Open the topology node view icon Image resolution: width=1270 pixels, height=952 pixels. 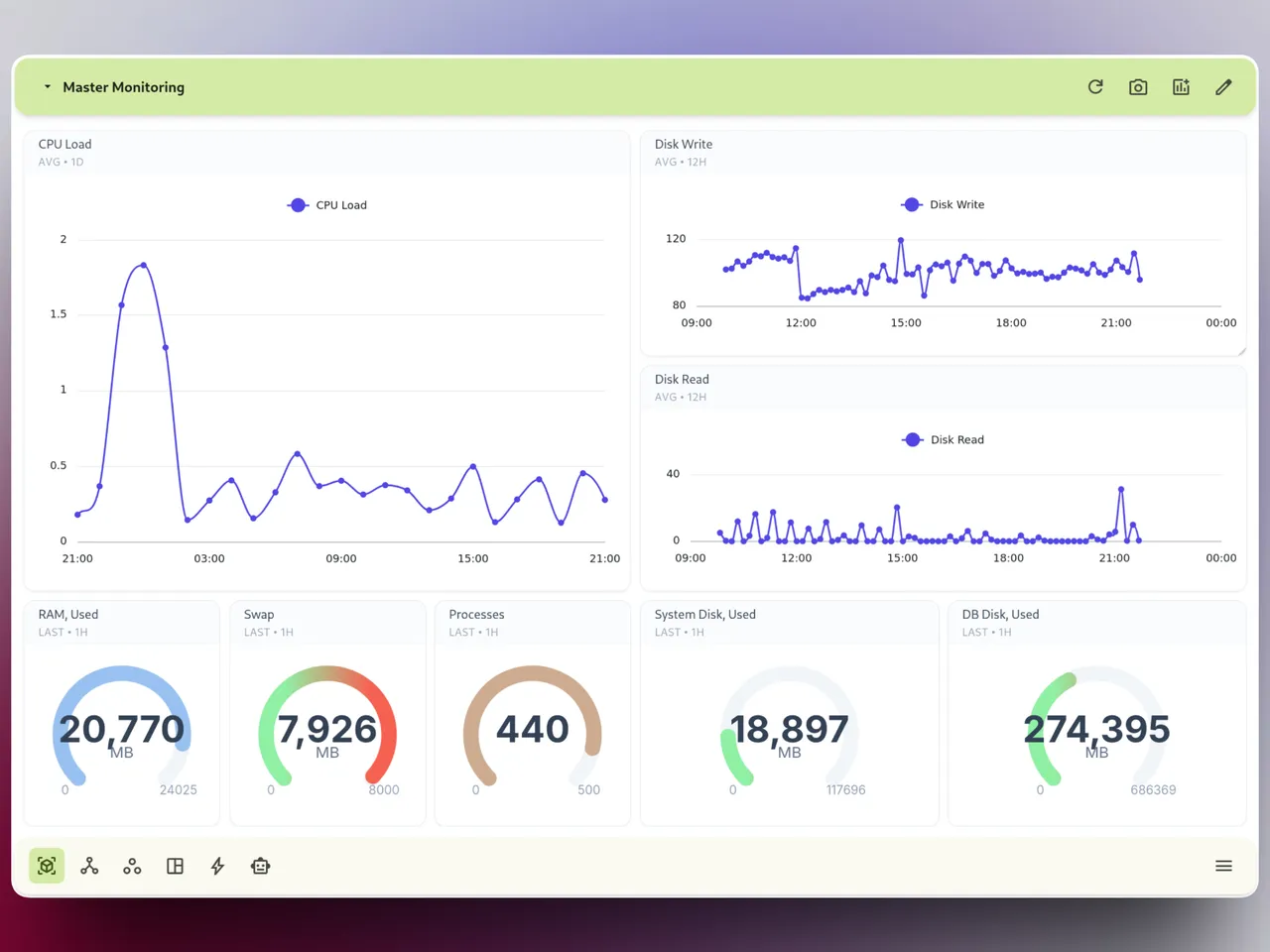pos(89,866)
